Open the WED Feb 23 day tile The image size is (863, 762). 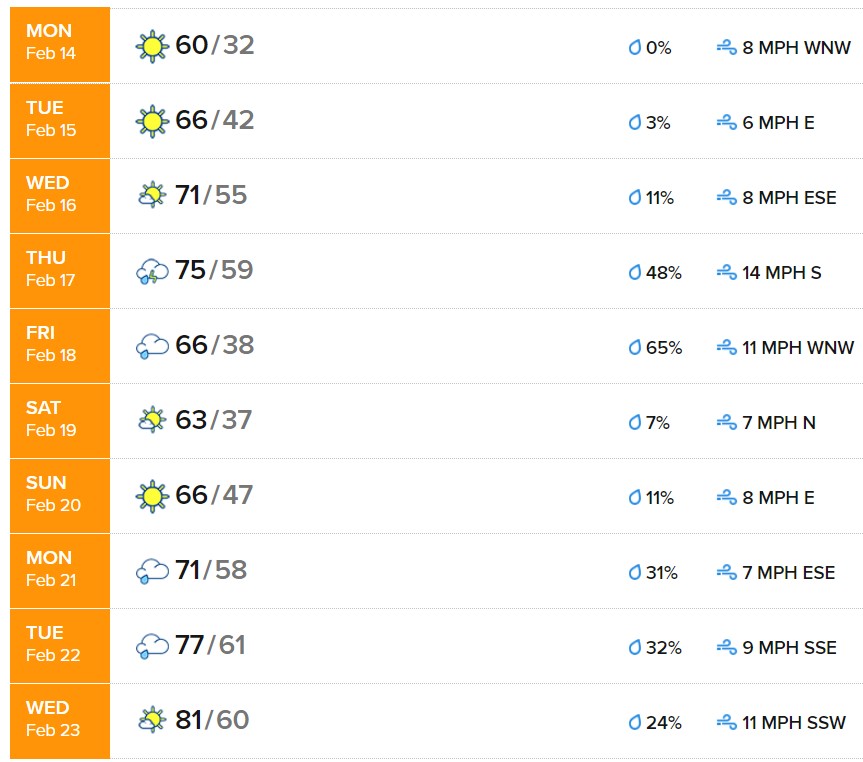[60, 721]
